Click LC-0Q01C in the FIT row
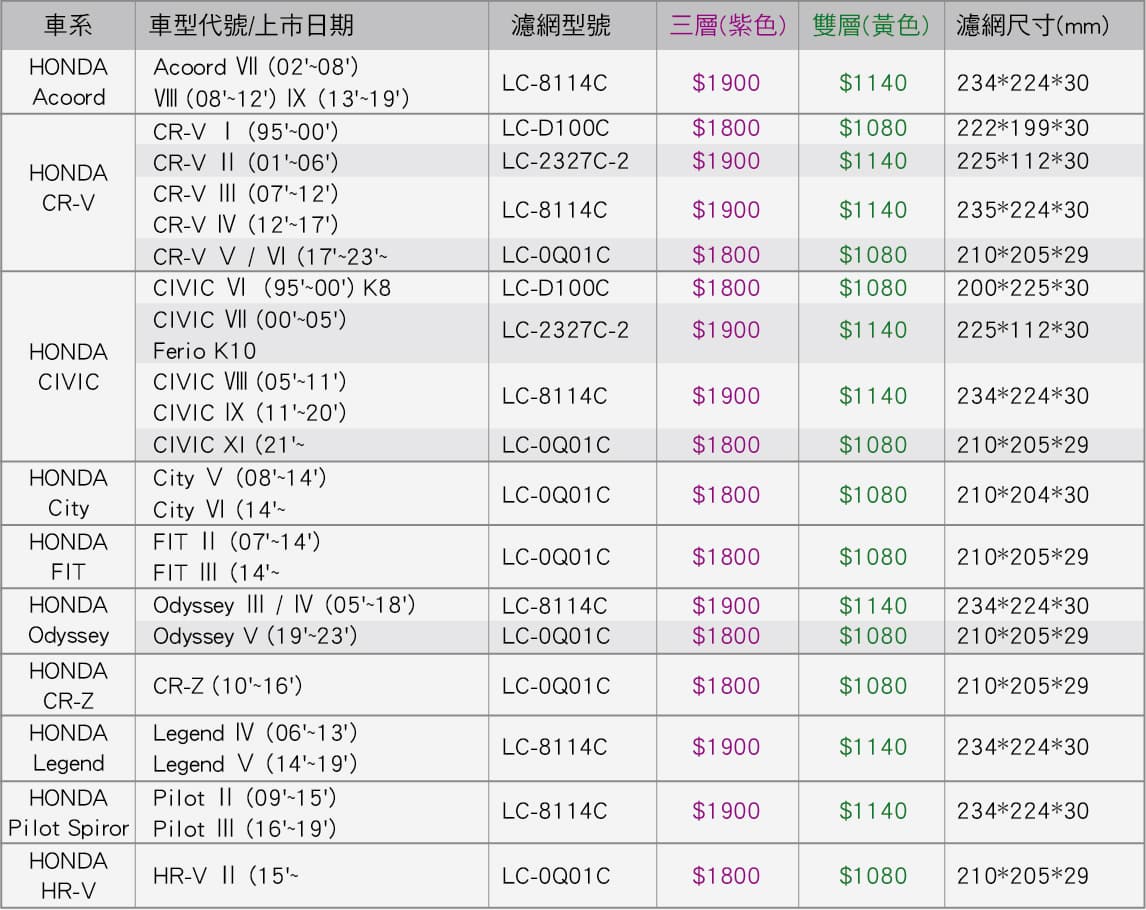This screenshot has height=910, width=1146. tap(555, 557)
